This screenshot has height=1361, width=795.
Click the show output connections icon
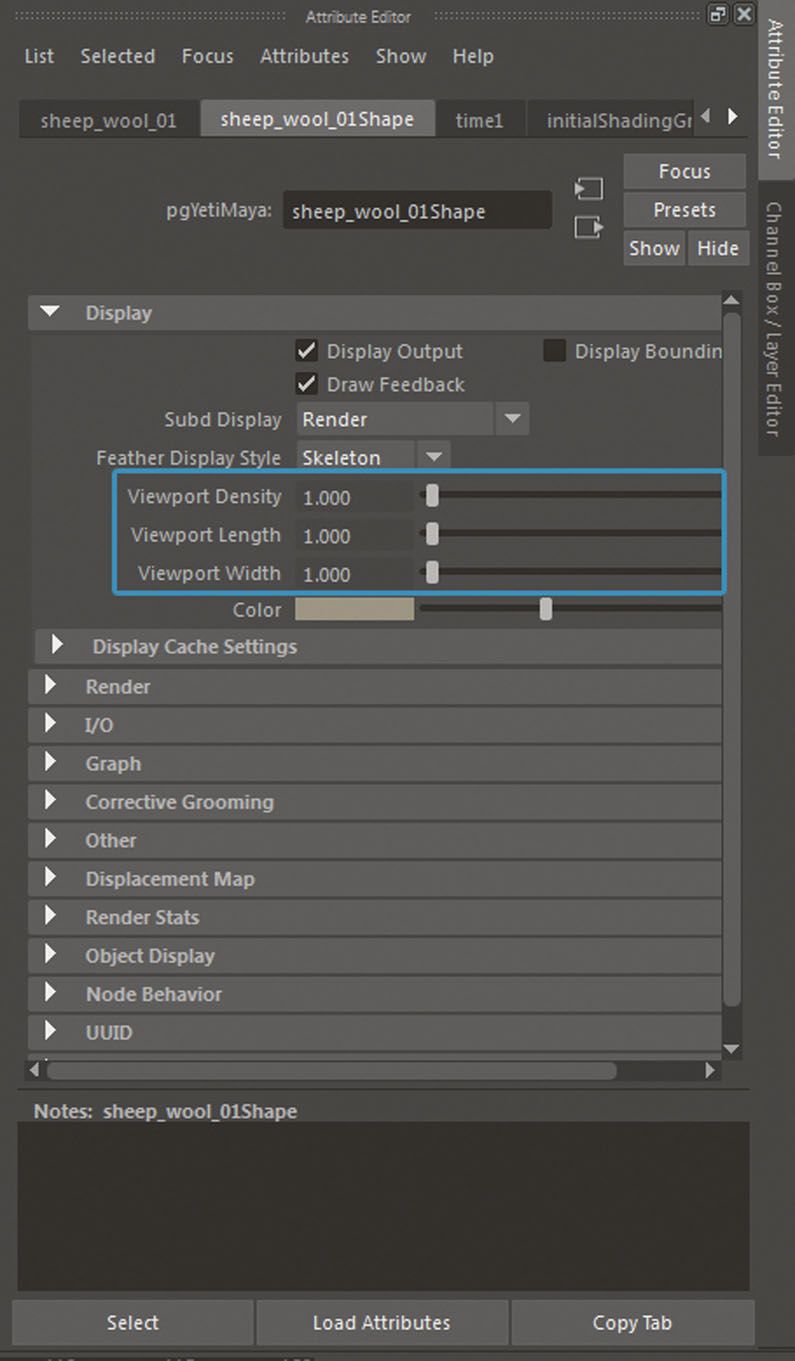(589, 228)
